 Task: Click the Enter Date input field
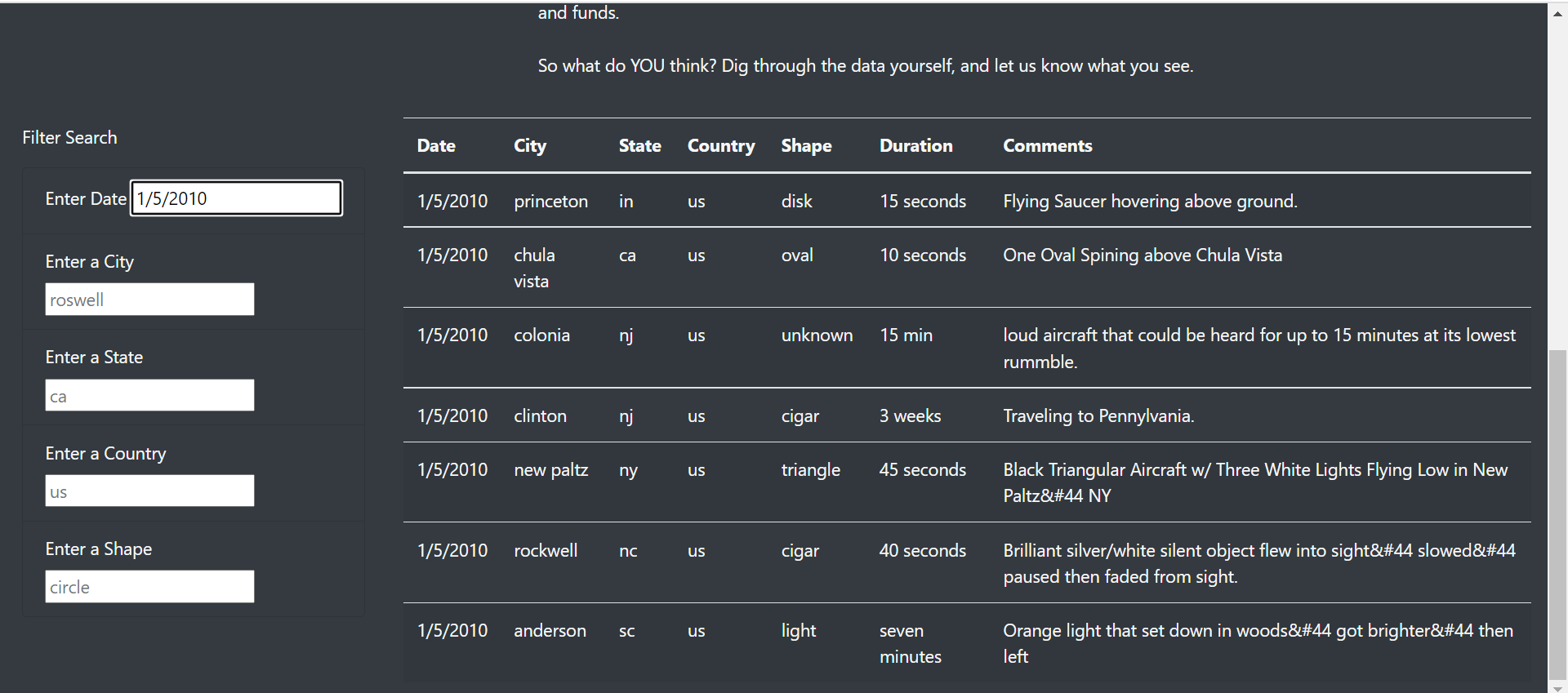coord(235,198)
